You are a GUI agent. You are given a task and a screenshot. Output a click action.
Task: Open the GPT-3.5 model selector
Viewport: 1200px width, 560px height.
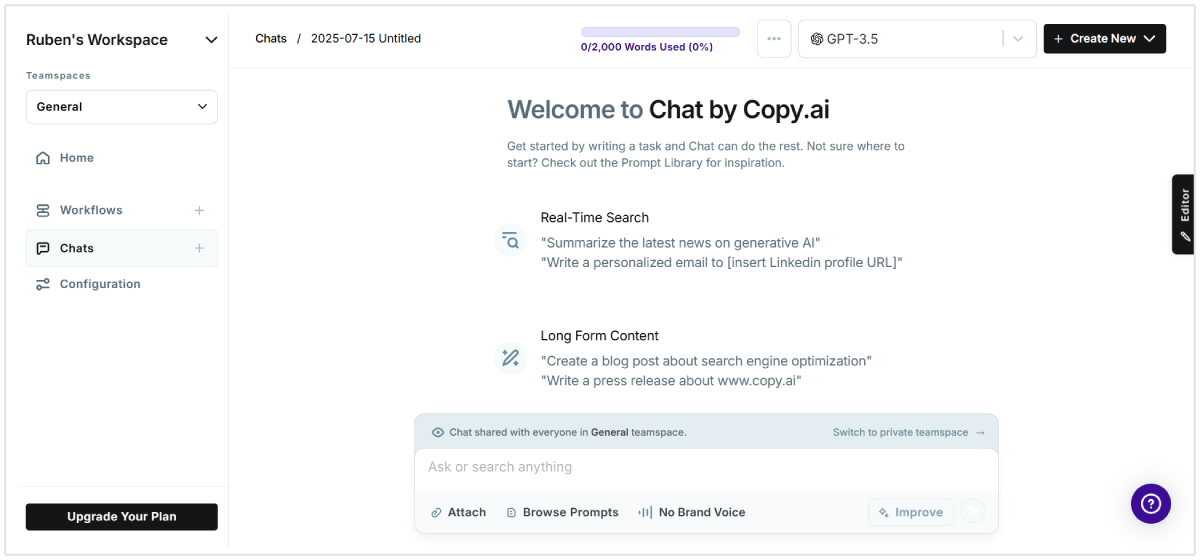(917, 39)
